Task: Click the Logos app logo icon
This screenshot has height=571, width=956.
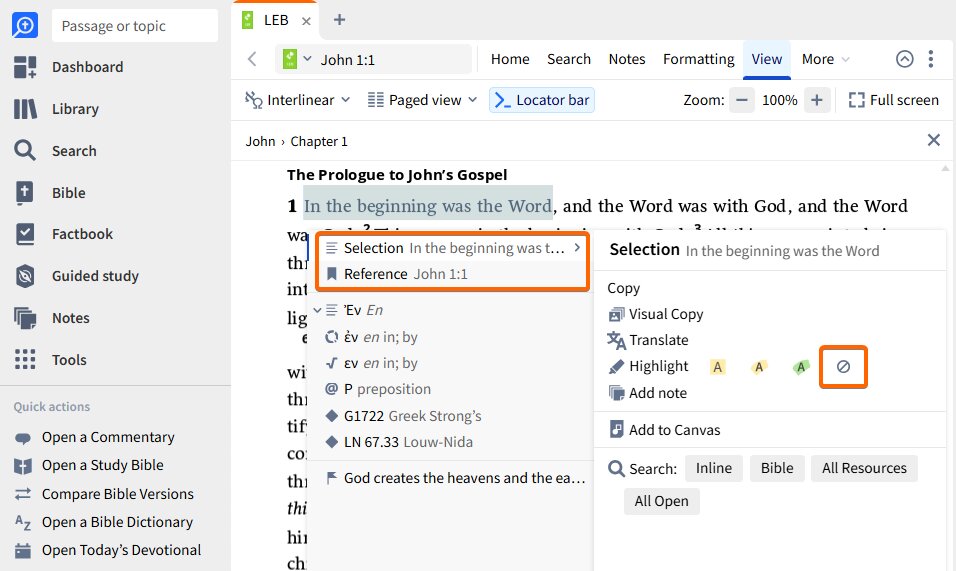Action: pos(25,26)
